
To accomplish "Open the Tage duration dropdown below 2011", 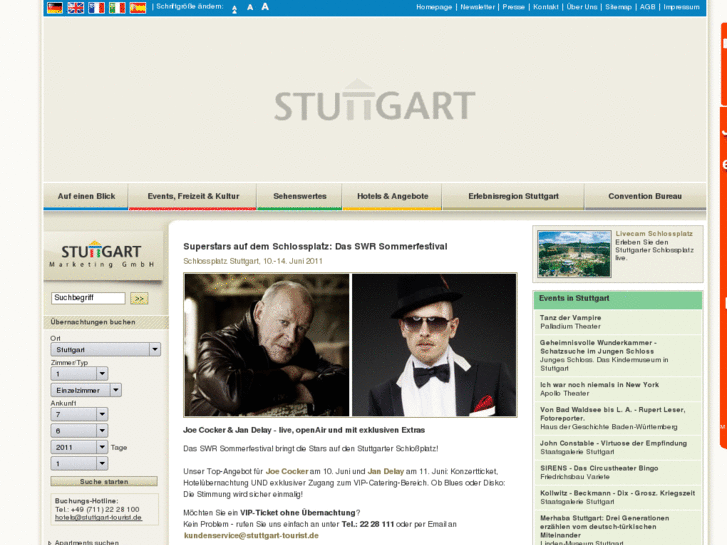I will pos(79,463).
